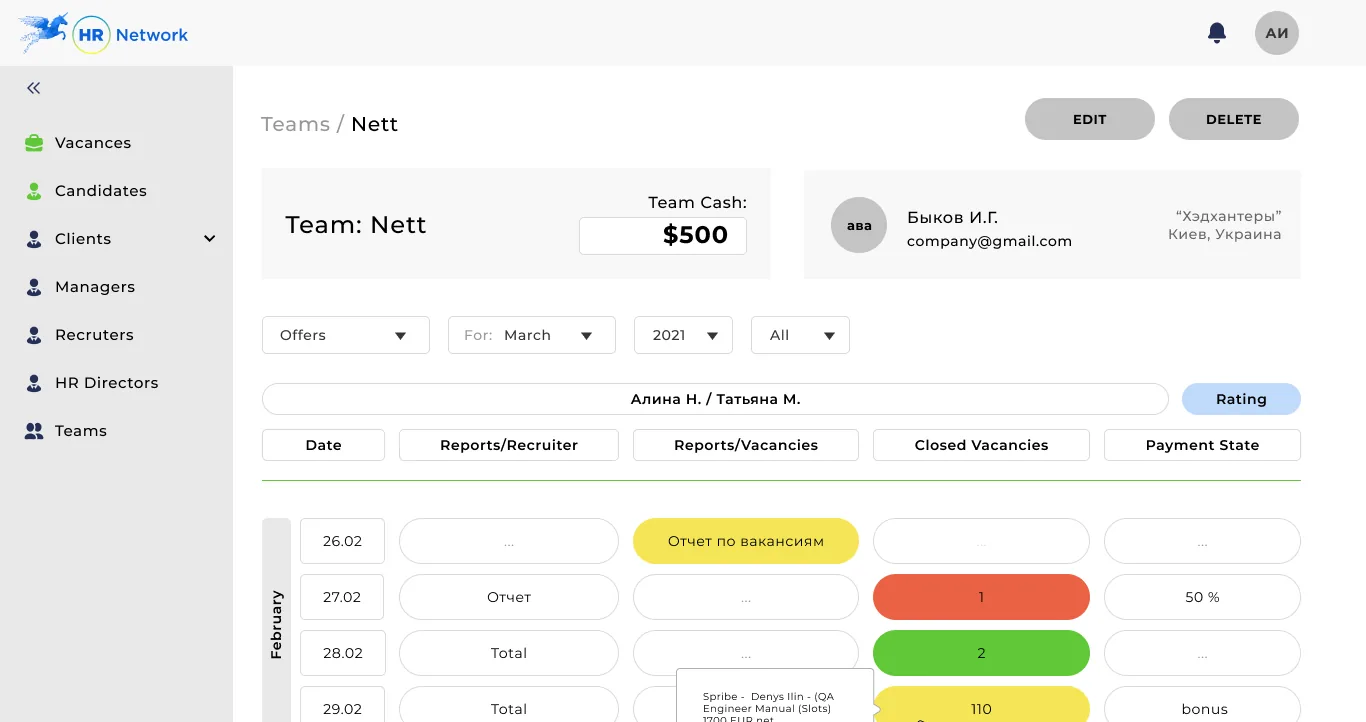Go to Candidates in the sidebar
1366x722 pixels.
click(x=101, y=191)
